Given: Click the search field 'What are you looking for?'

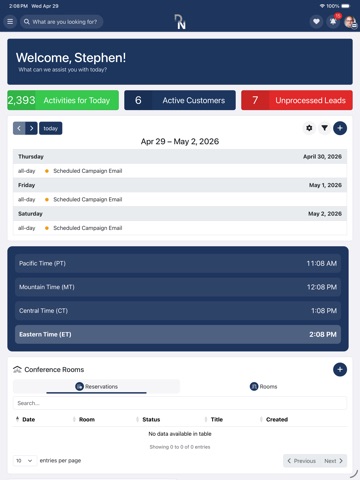Looking at the screenshot, I should [x=61, y=22].
